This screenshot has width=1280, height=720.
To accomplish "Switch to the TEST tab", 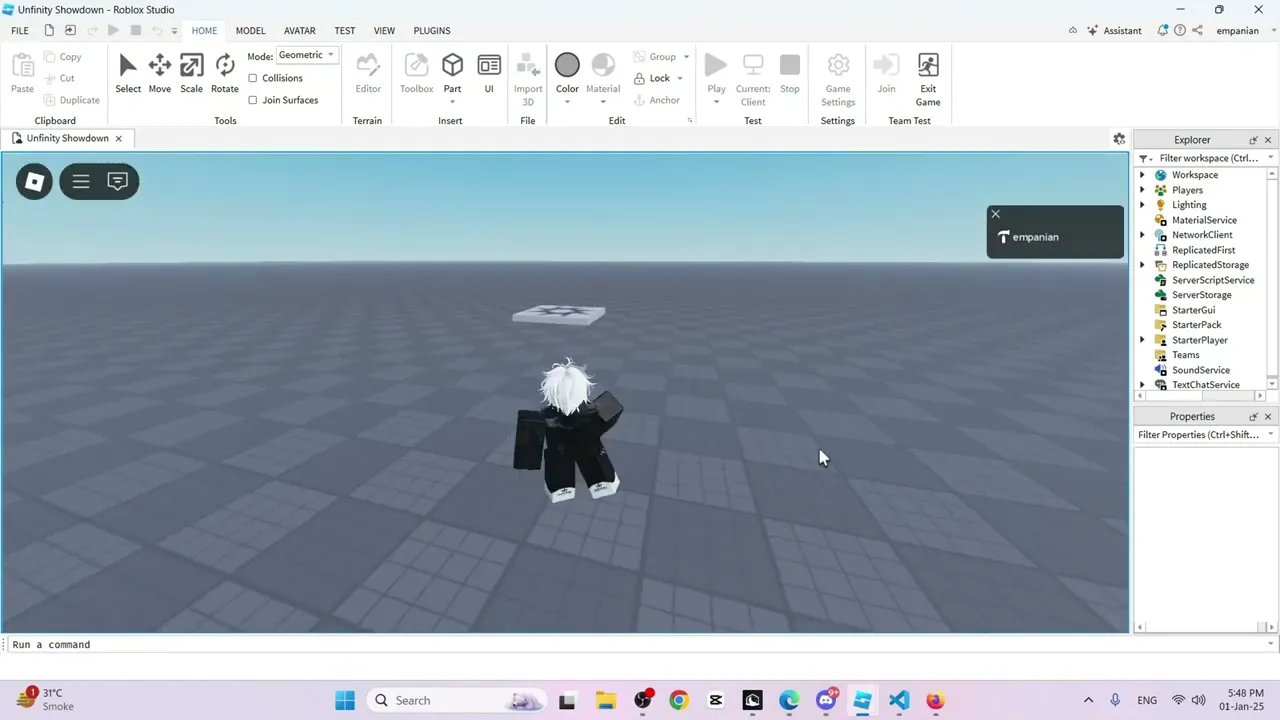I will pos(344,30).
